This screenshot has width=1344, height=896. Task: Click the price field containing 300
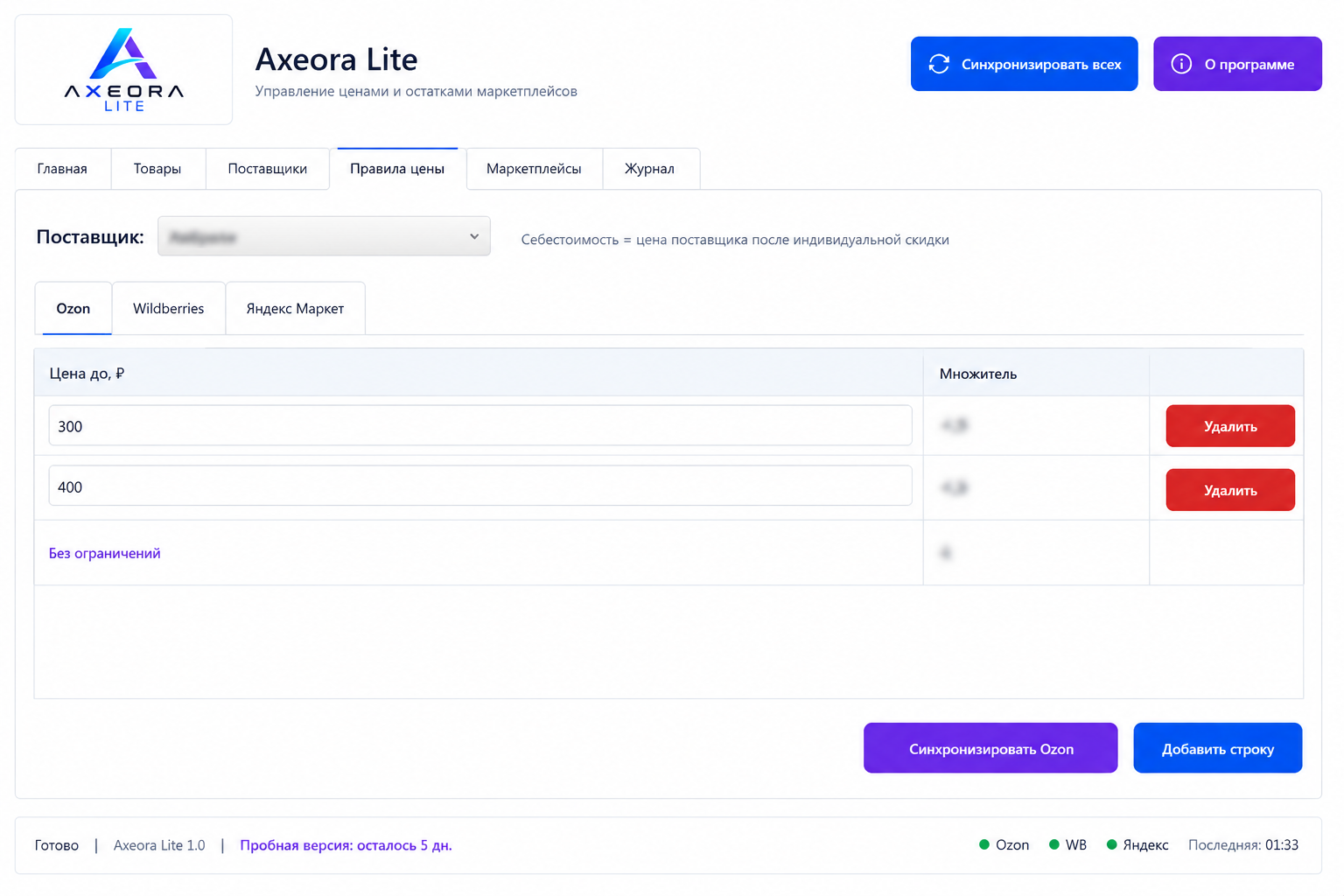click(480, 425)
